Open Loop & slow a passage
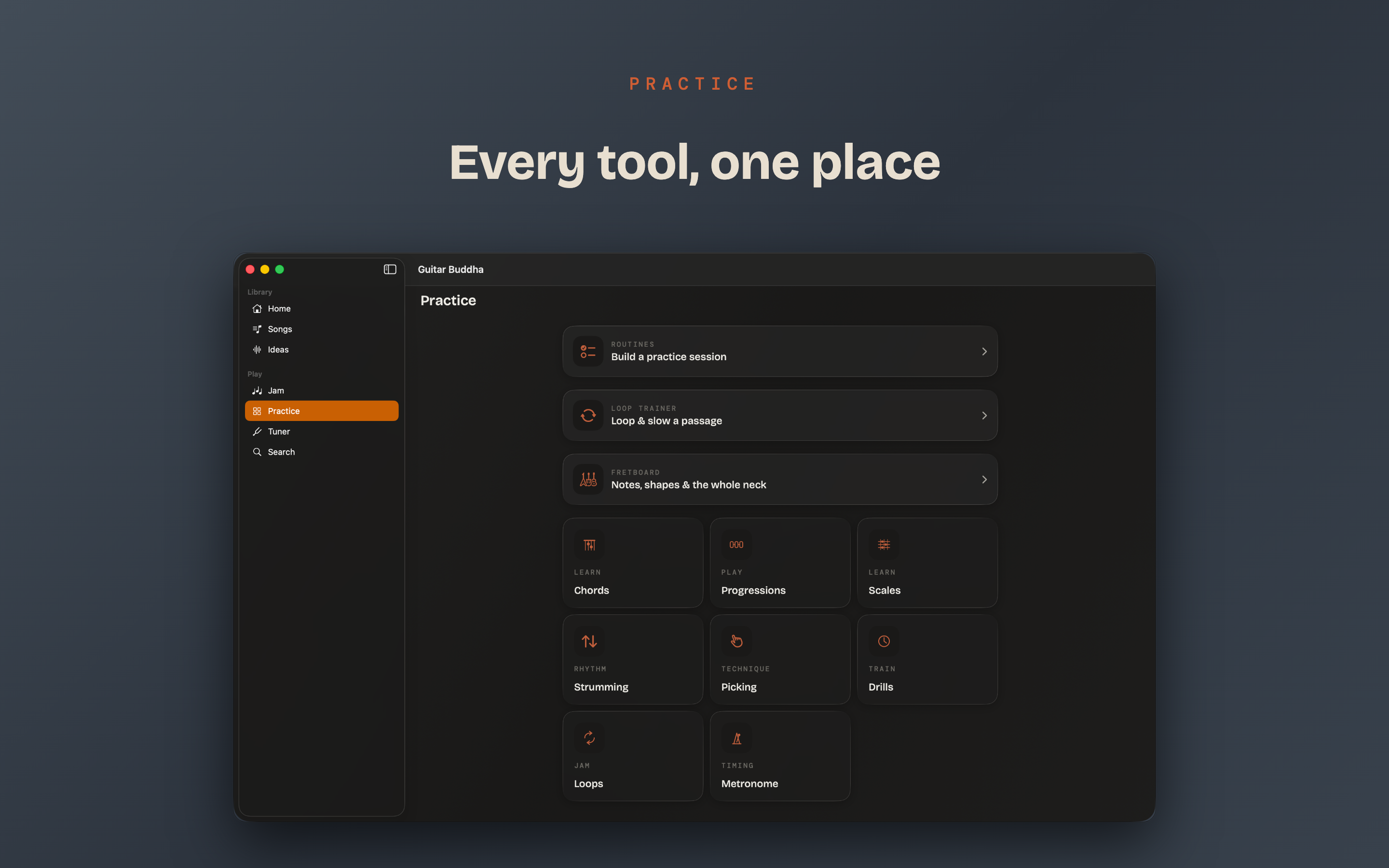Viewport: 1389px width, 868px height. (x=780, y=415)
